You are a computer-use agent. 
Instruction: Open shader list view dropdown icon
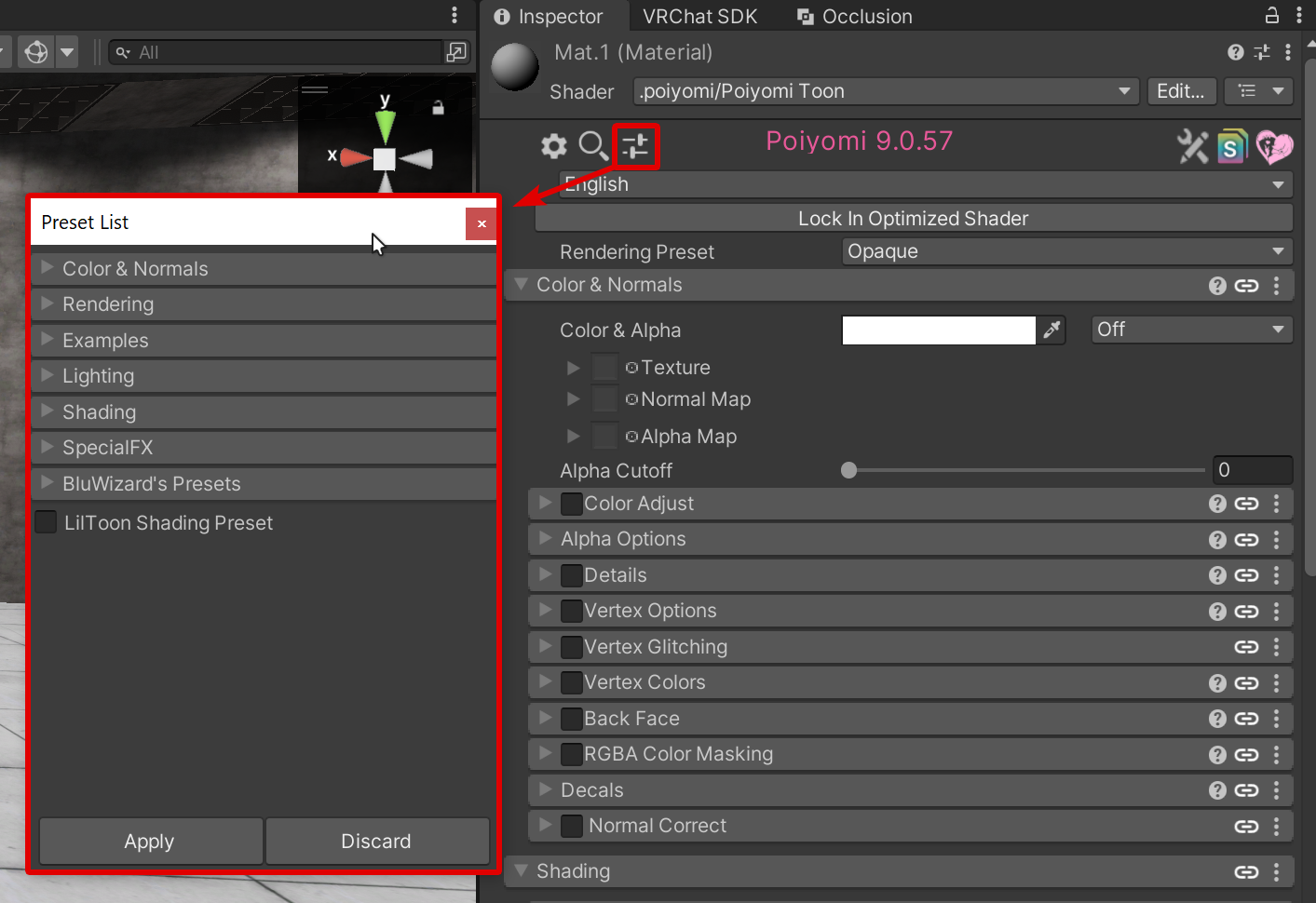(x=1259, y=91)
